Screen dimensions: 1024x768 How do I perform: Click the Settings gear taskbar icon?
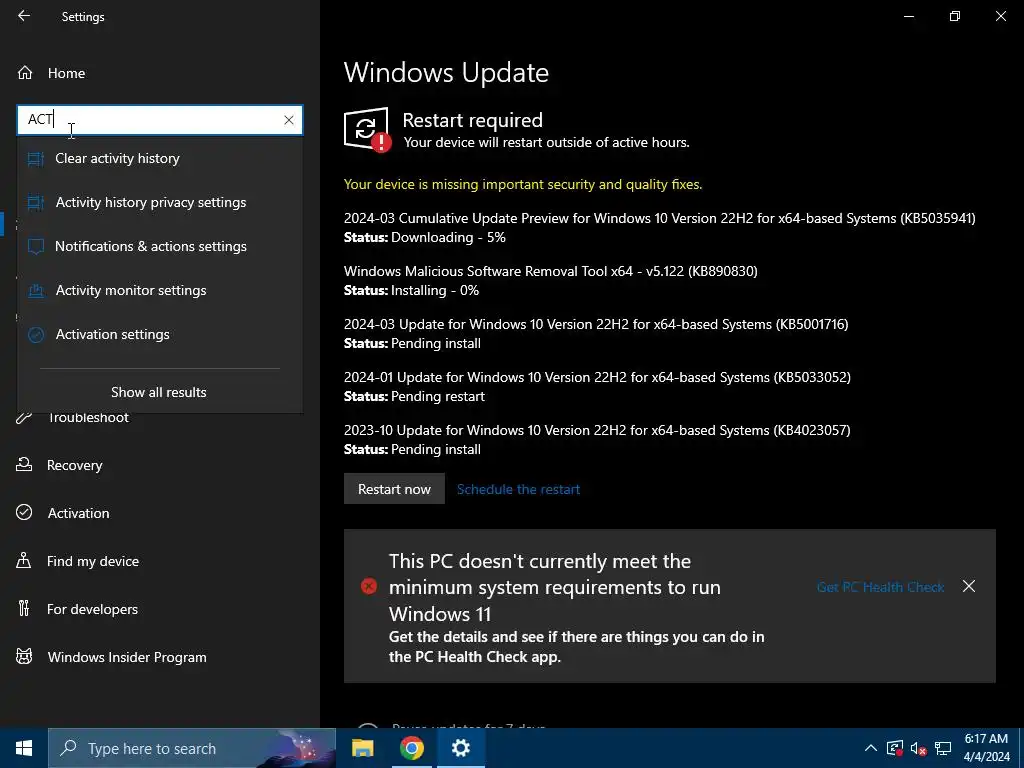pos(460,748)
